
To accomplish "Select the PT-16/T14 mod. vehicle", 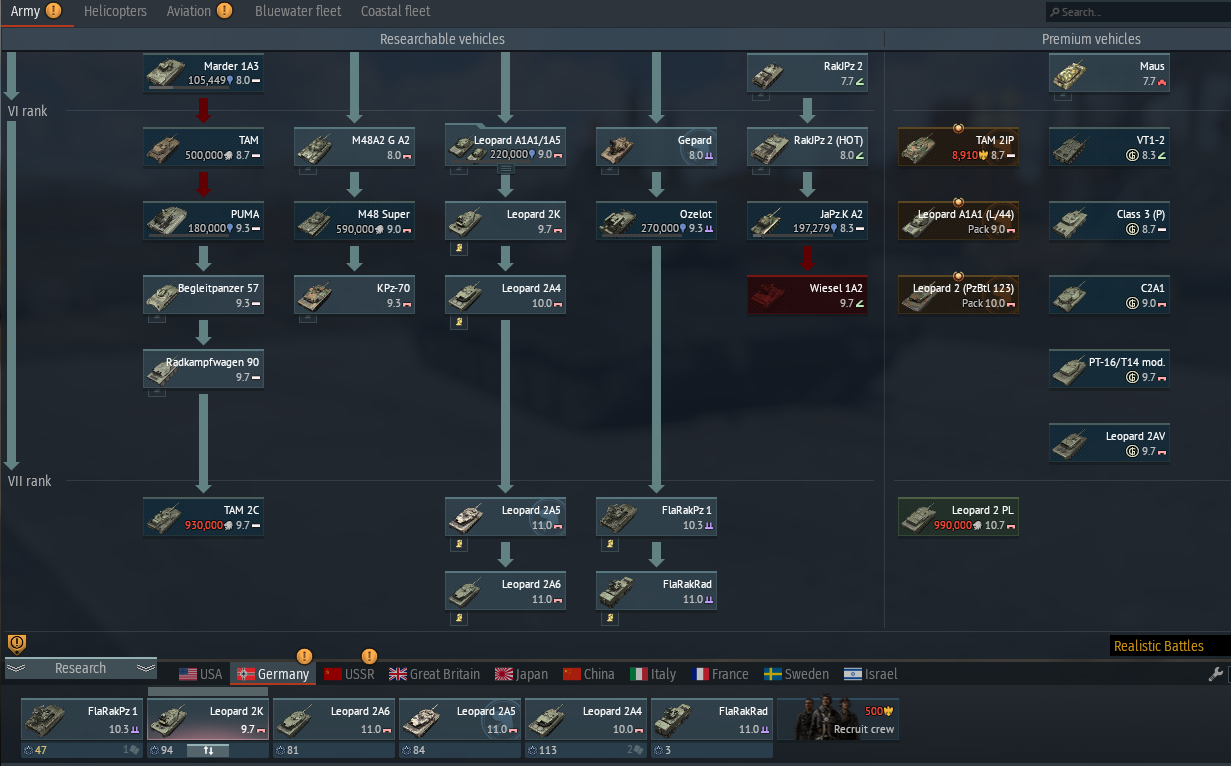I will tap(1110, 370).
